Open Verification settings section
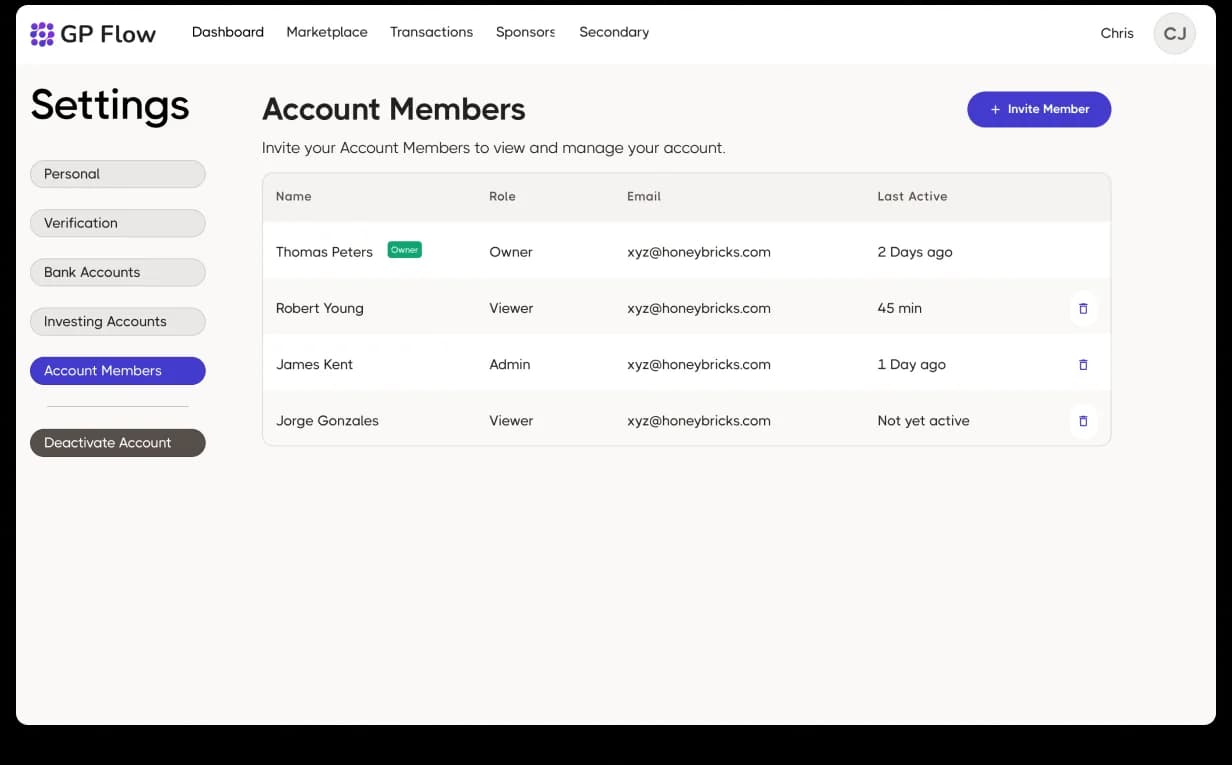1232x765 pixels. [118, 223]
